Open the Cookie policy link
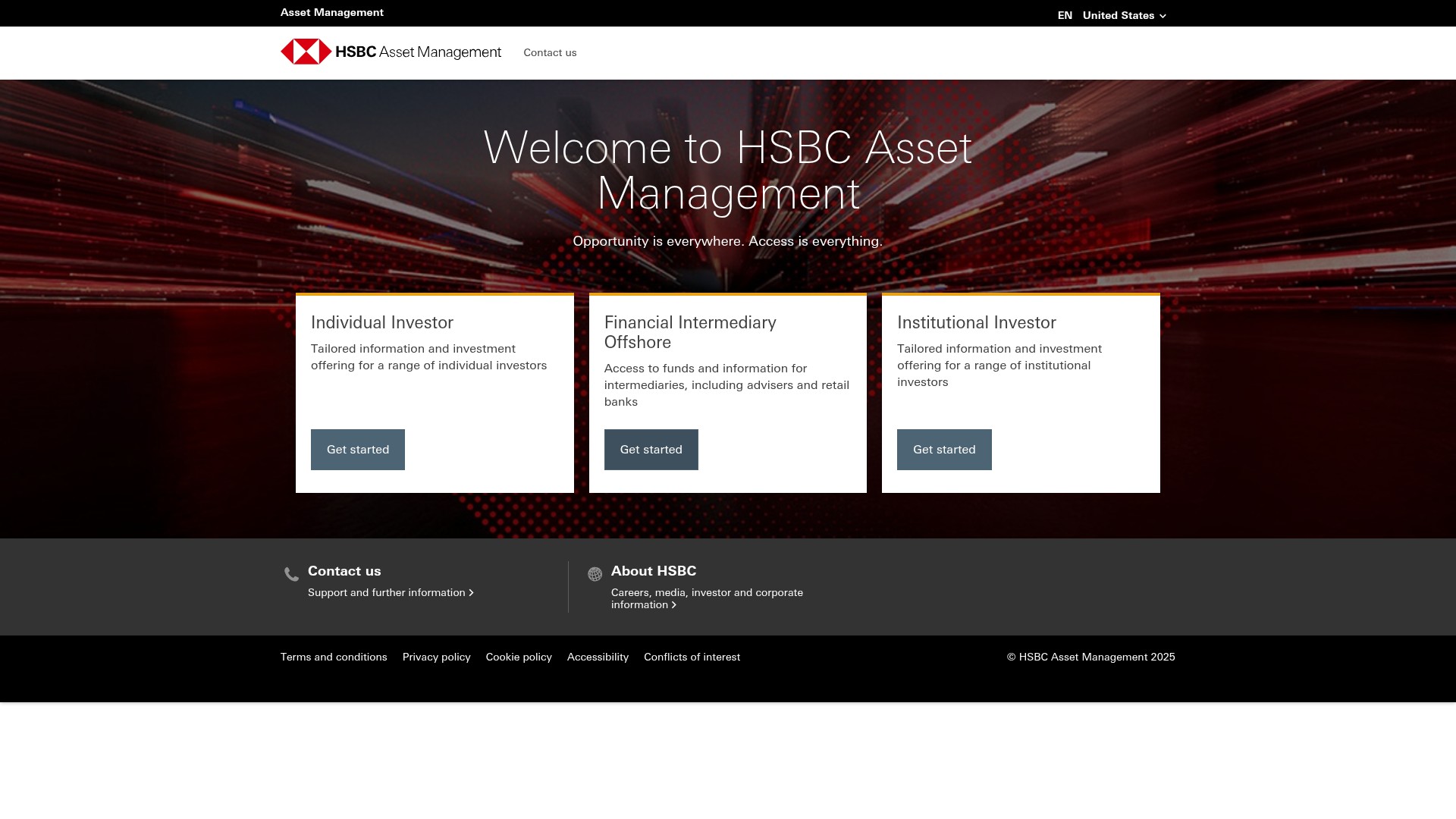Viewport: 1456px width, 819px height. 519,657
